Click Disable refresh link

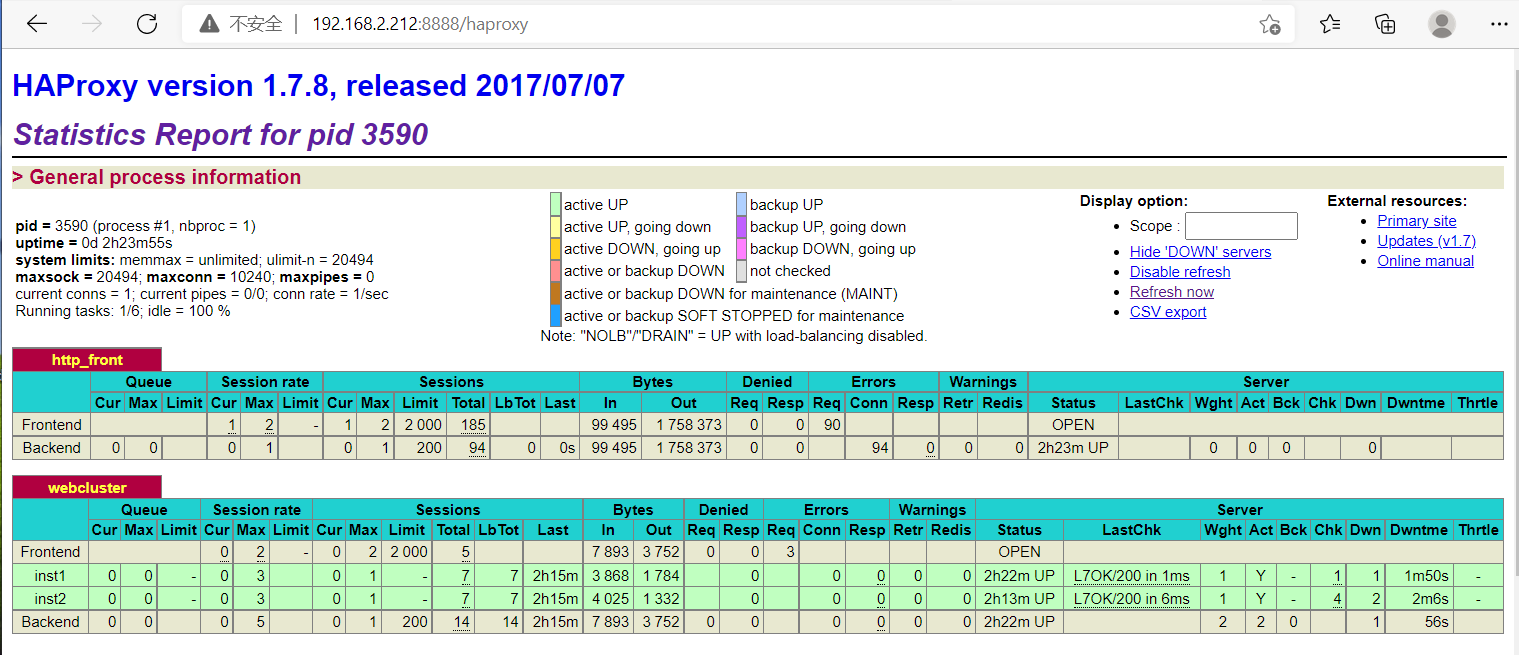pos(1180,272)
